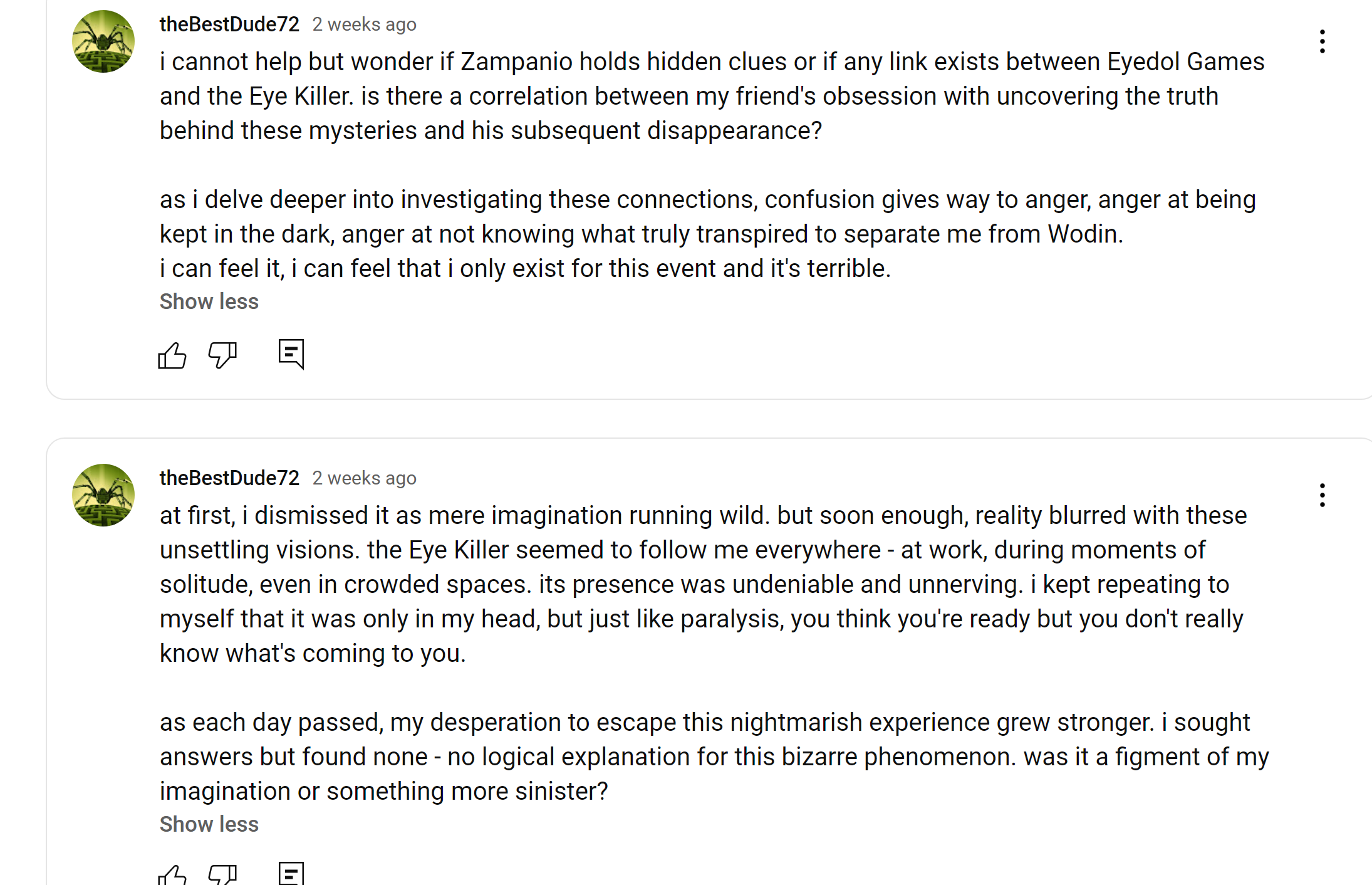1372x885 pixels.
Task: Click the spider avatar on the first comment
Action: point(103,41)
